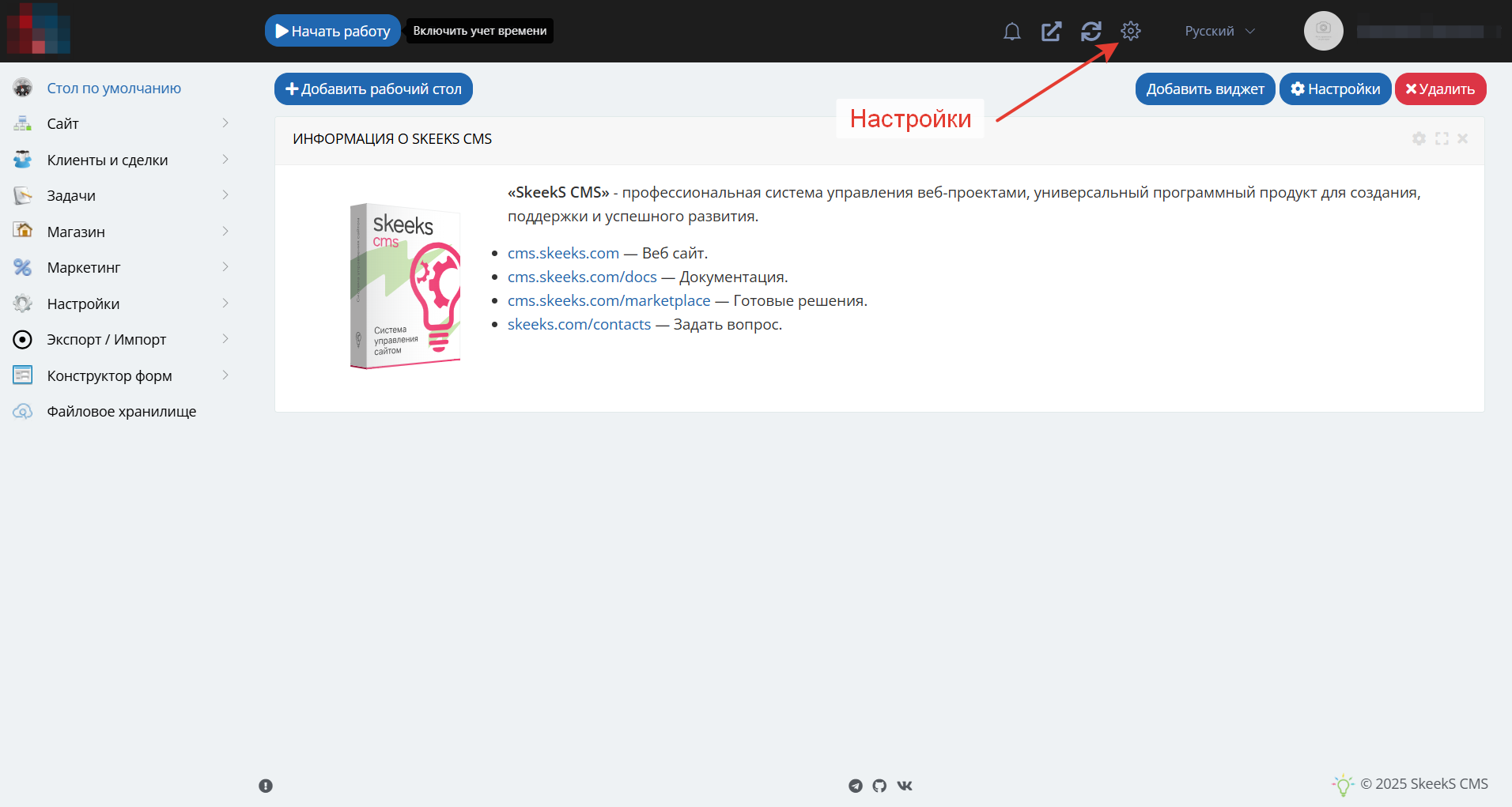Click the Skeeks CMS box image

(x=405, y=286)
